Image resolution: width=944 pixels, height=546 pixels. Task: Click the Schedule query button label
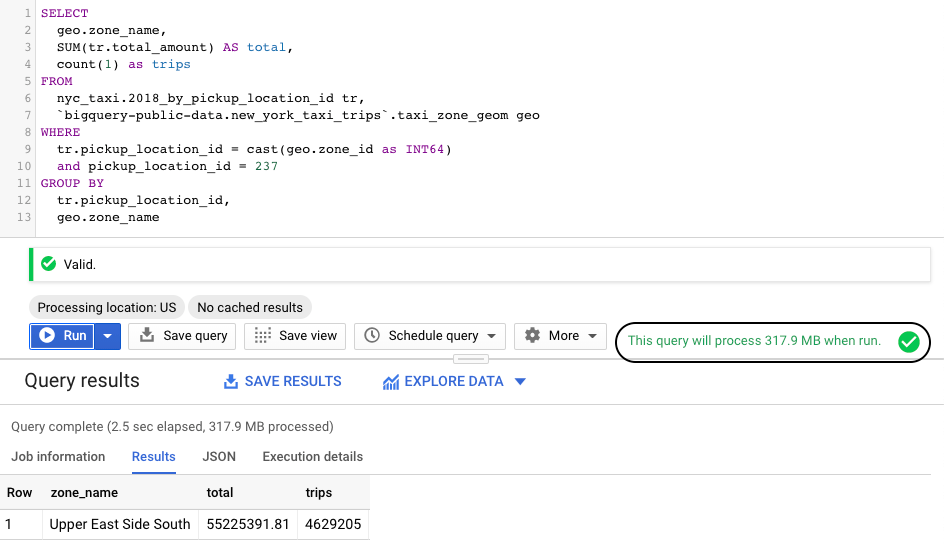(x=433, y=336)
